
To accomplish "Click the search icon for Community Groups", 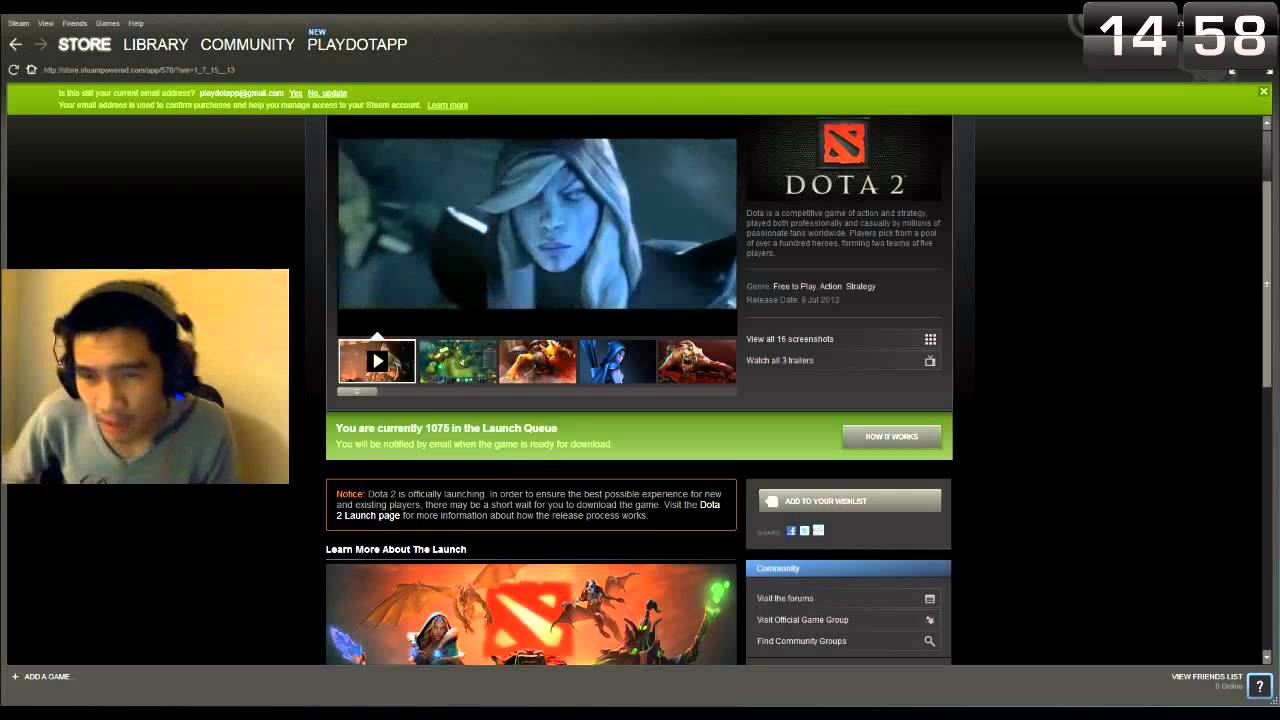I will [x=930, y=641].
